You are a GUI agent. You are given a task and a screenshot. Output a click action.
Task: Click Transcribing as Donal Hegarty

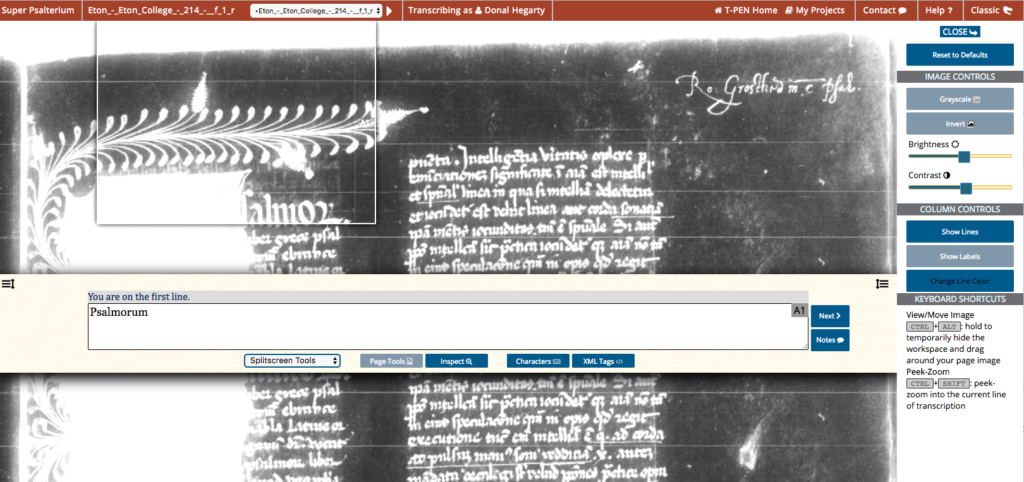coord(477,10)
